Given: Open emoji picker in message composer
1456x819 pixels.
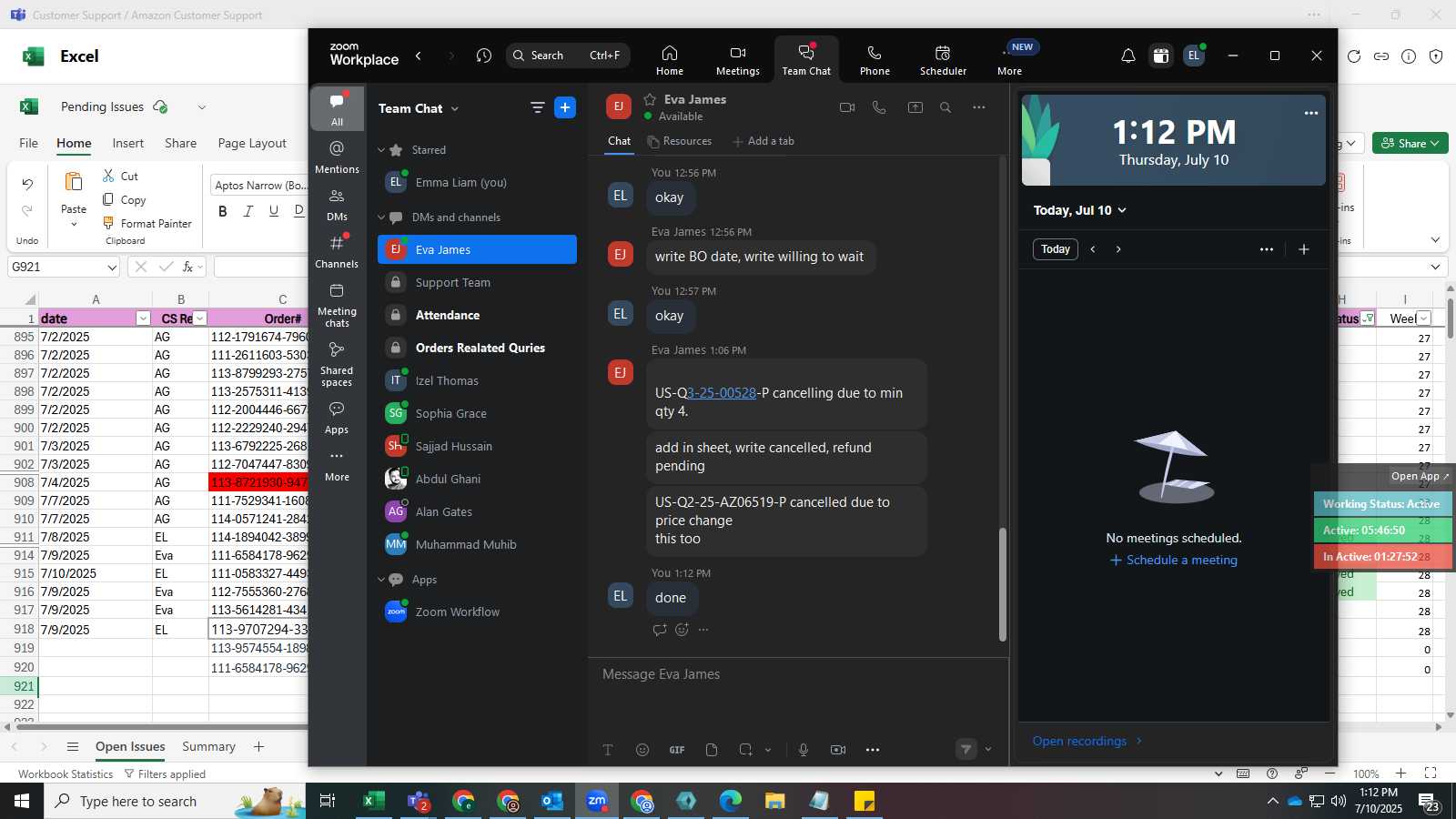Looking at the screenshot, I should click(x=642, y=750).
